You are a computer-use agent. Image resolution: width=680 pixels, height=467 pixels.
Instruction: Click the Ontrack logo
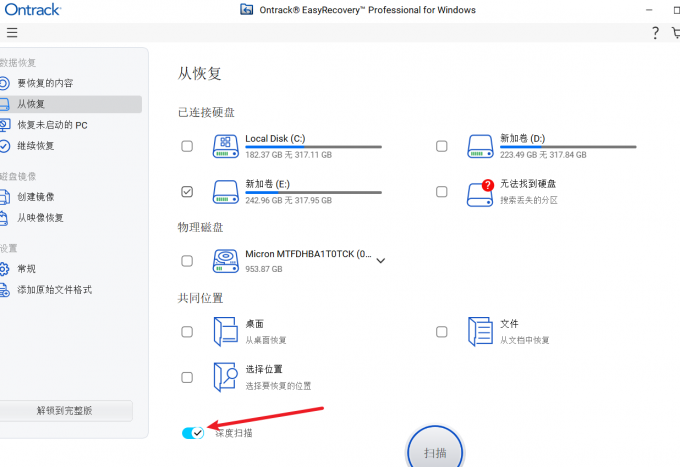tap(33, 10)
